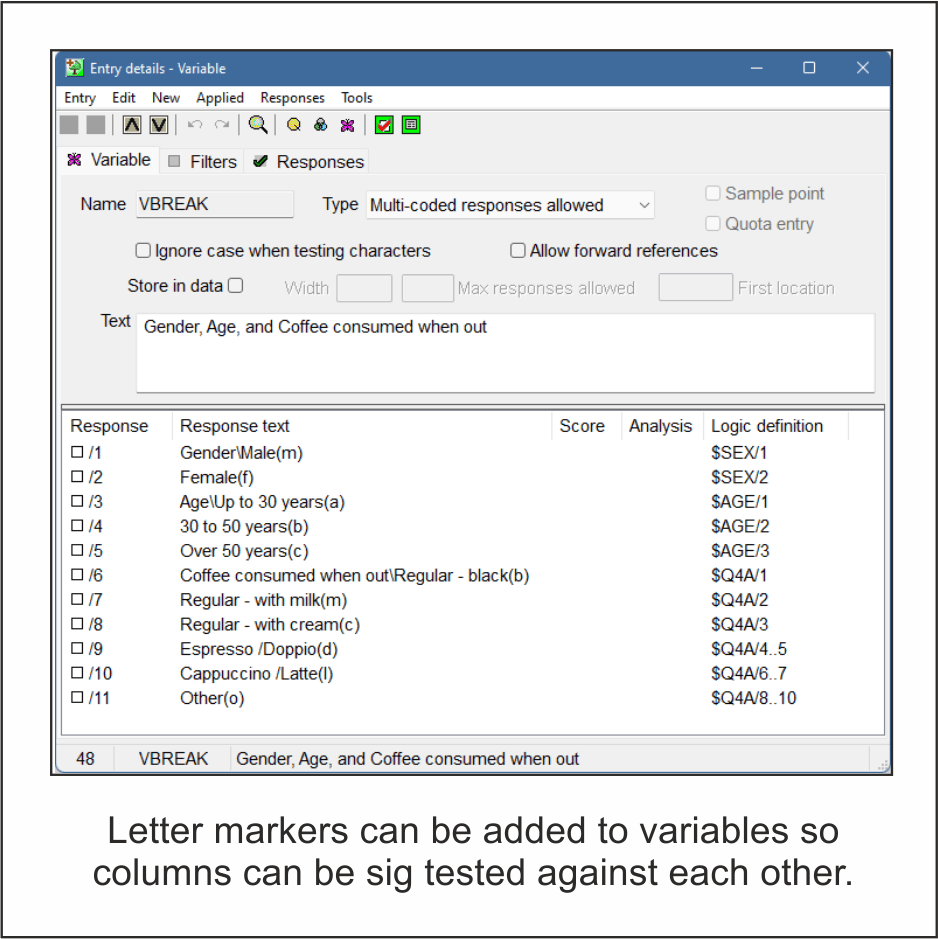The height and width of the screenshot is (939, 938).
Task: Click the Width input field
Action: point(364,288)
